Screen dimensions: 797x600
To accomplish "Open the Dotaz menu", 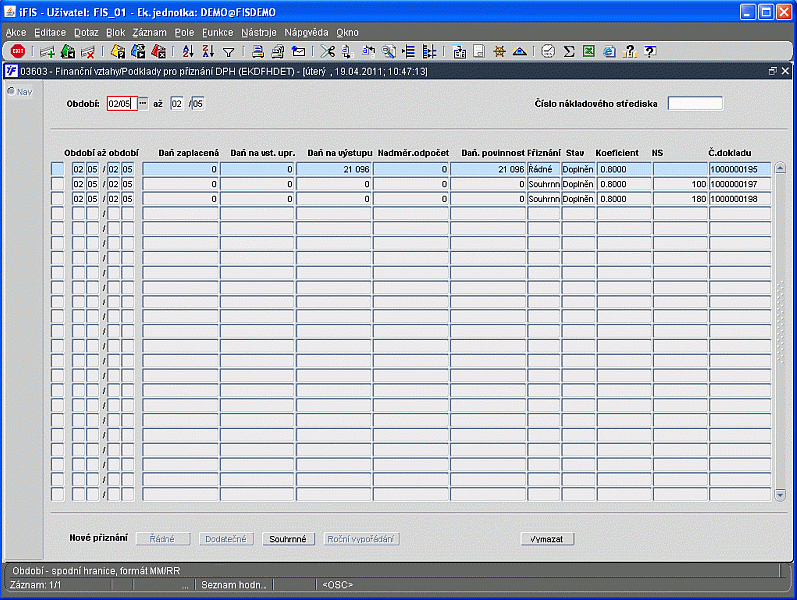I will (x=86, y=33).
